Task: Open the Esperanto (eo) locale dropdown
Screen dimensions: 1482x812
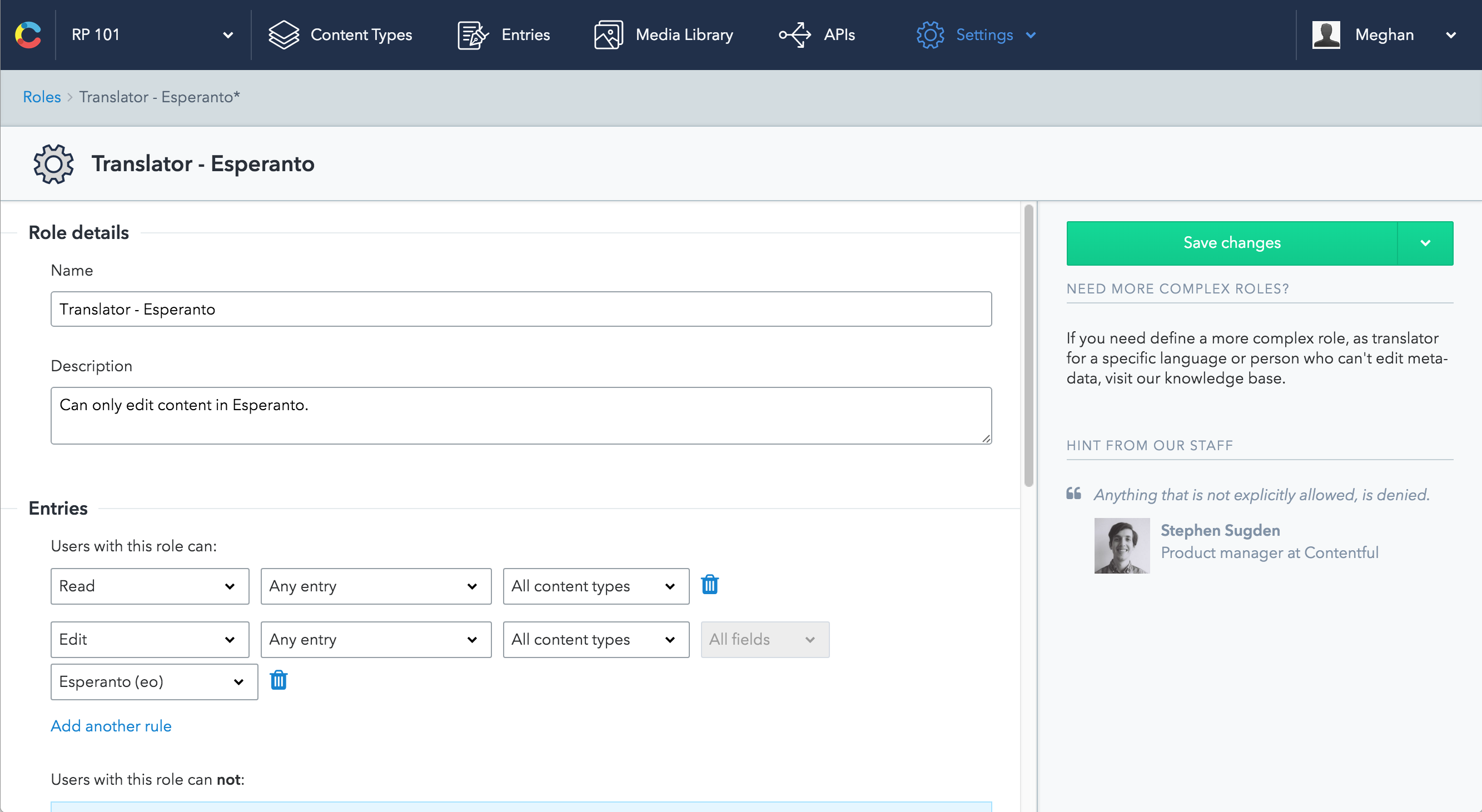Action: [x=153, y=681]
